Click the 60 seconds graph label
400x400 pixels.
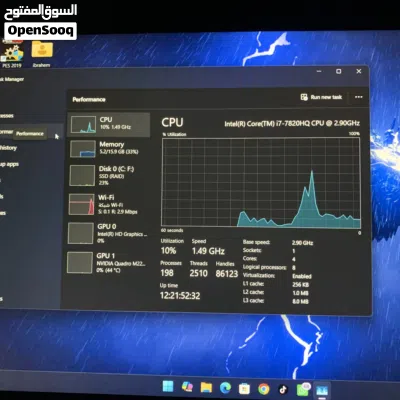point(172,230)
